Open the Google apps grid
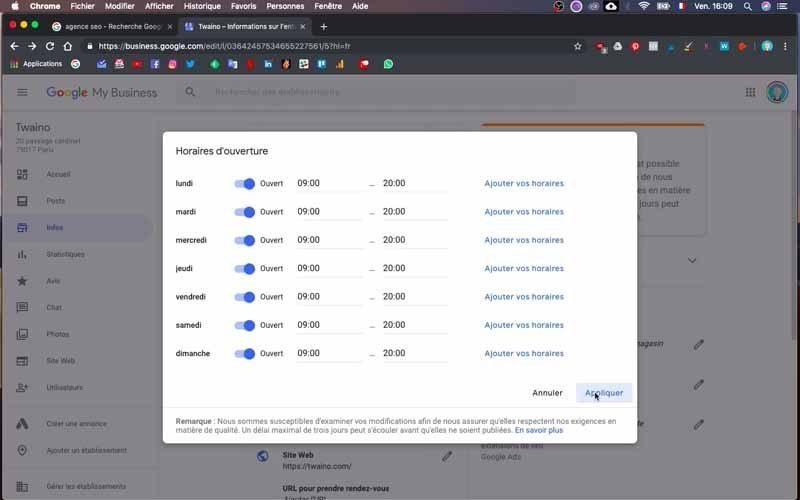The width and height of the screenshot is (800, 500). tap(750, 92)
